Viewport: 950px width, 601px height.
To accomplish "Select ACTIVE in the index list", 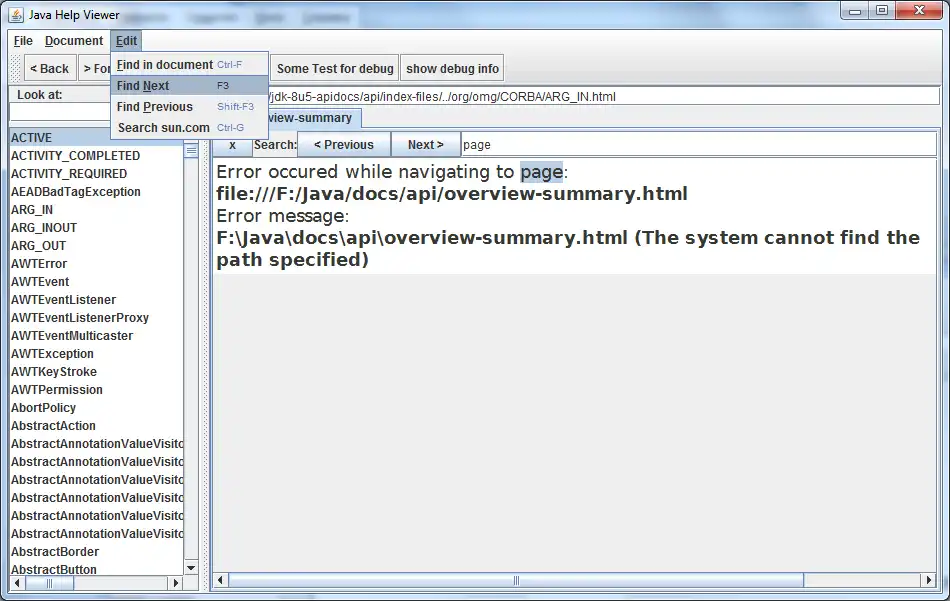I will 97,138.
